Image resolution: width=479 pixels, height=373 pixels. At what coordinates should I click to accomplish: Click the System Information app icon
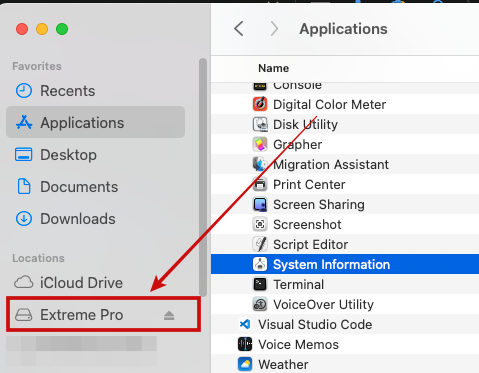pos(260,264)
